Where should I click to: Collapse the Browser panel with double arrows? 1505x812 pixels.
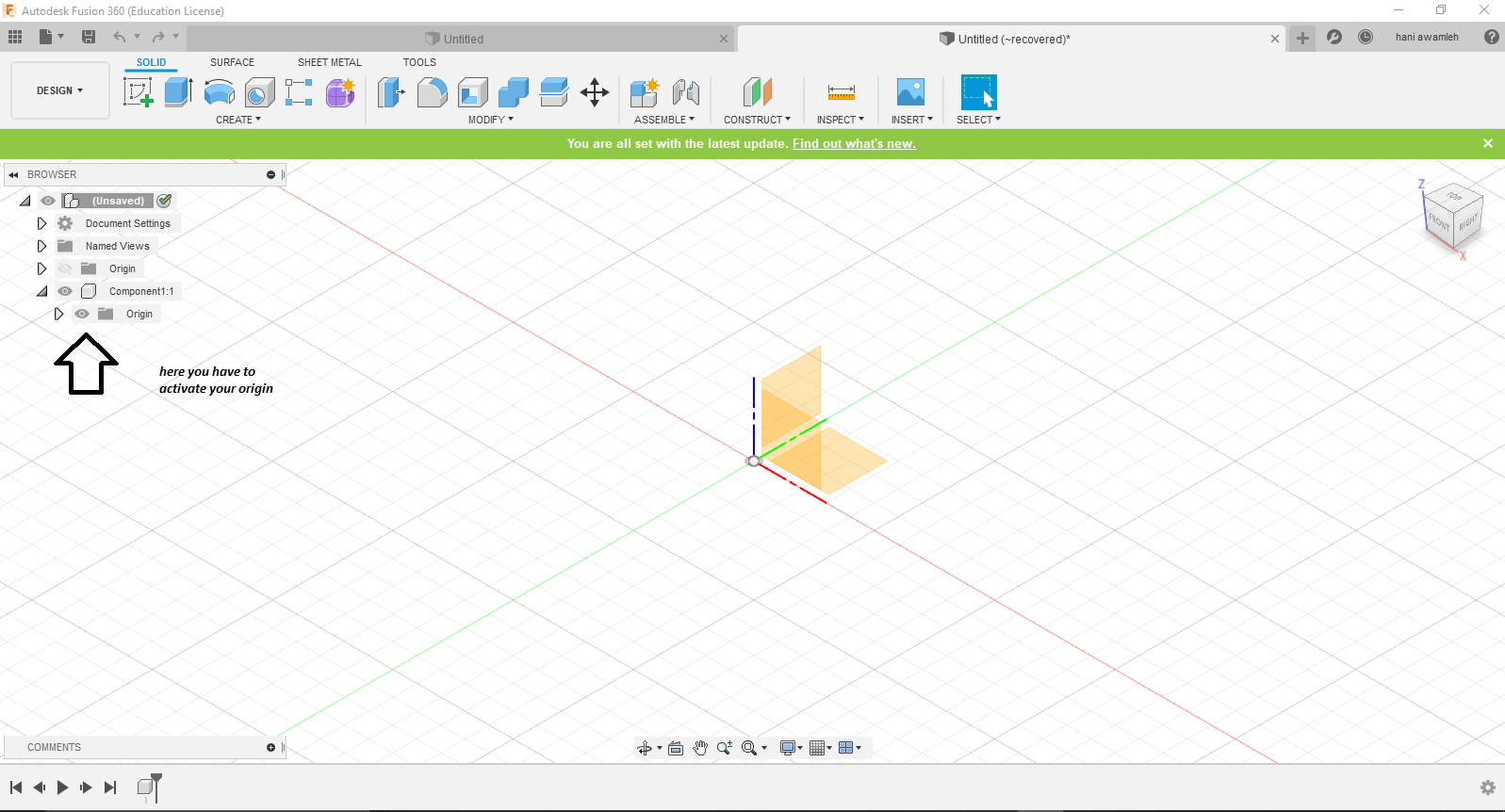tap(13, 174)
